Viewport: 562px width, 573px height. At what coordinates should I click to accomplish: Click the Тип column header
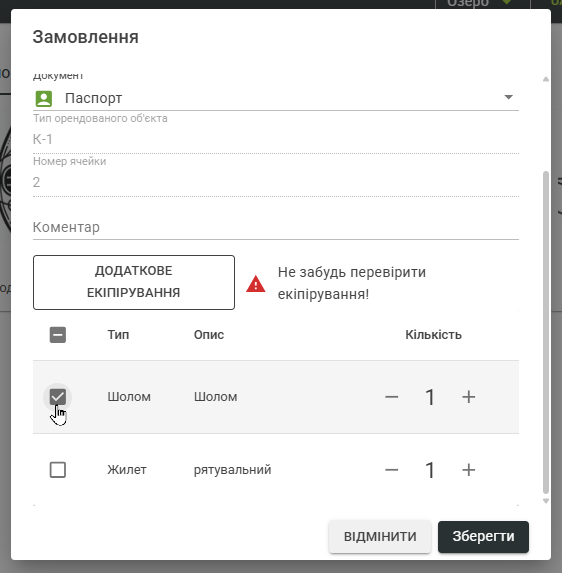[x=118, y=335]
